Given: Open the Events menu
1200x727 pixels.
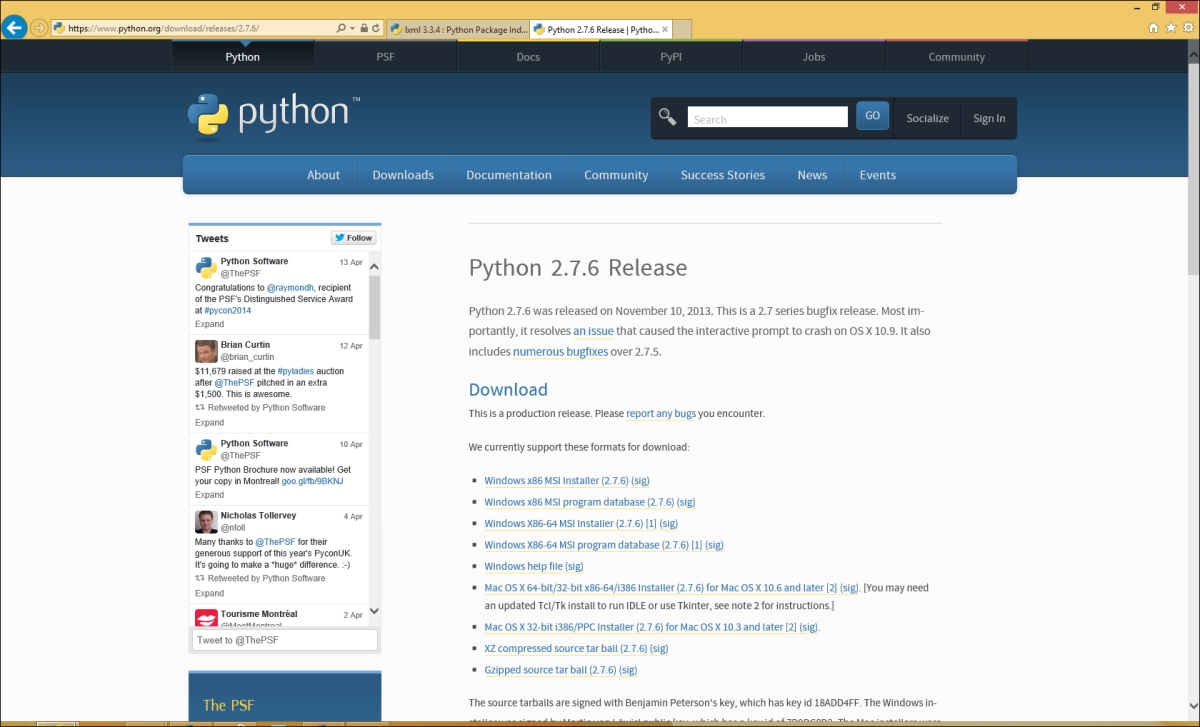Looking at the screenshot, I should 878,175.
